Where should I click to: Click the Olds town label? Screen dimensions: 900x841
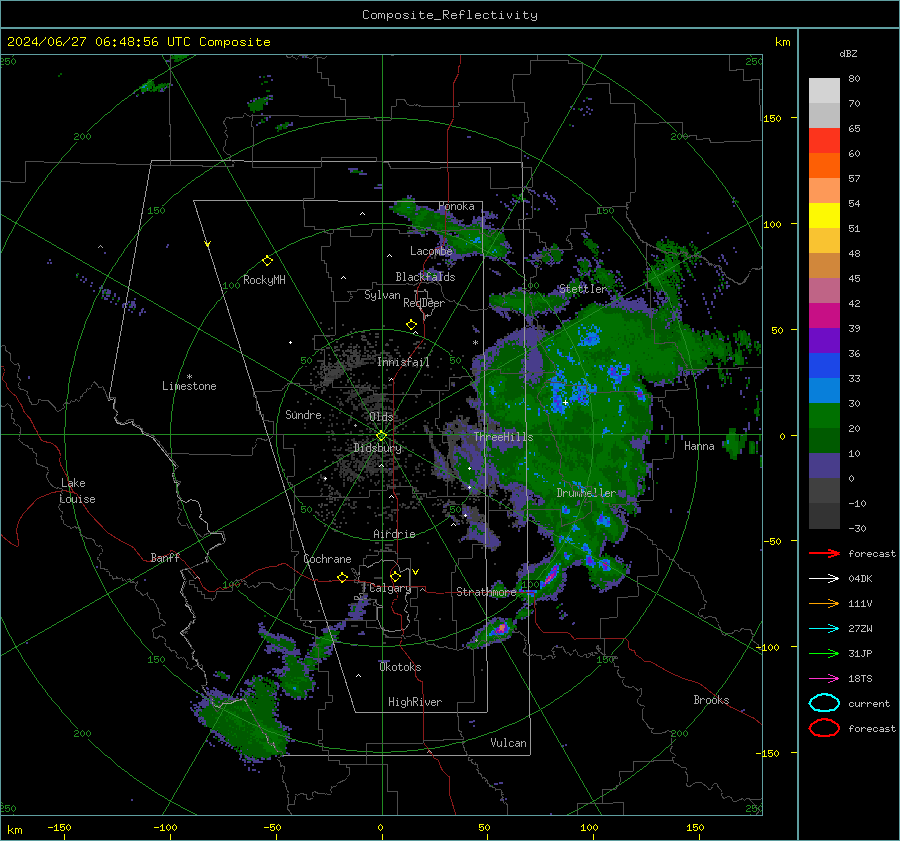381,417
